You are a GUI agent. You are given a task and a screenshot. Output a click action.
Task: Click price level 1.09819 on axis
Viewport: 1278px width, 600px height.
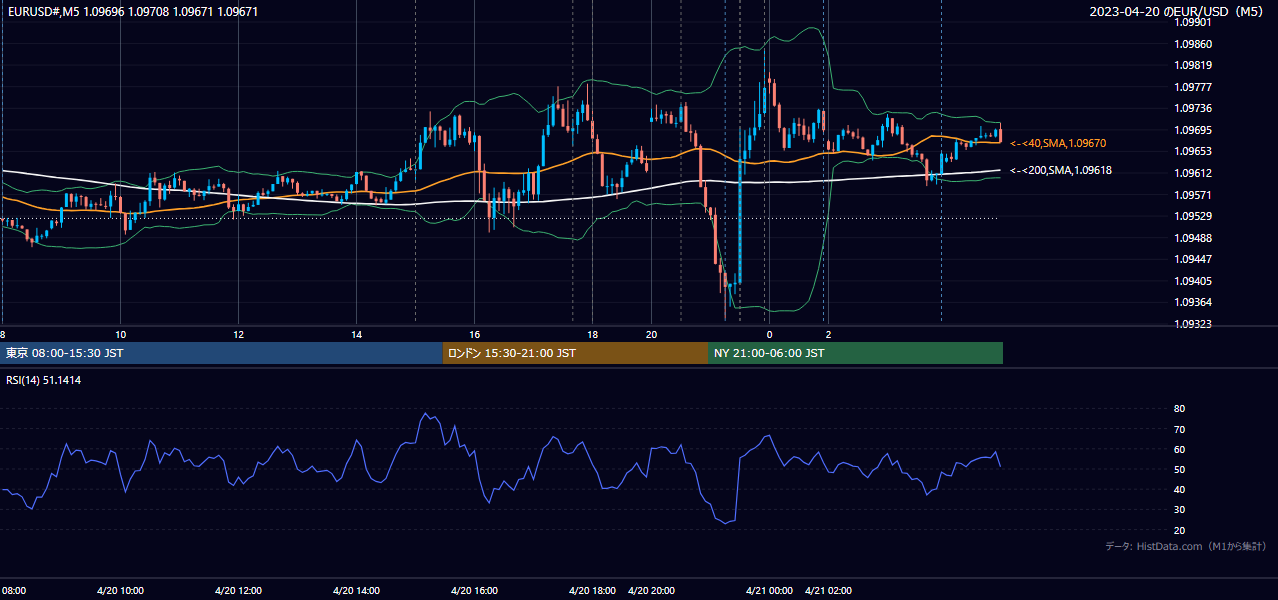tap(1193, 66)
